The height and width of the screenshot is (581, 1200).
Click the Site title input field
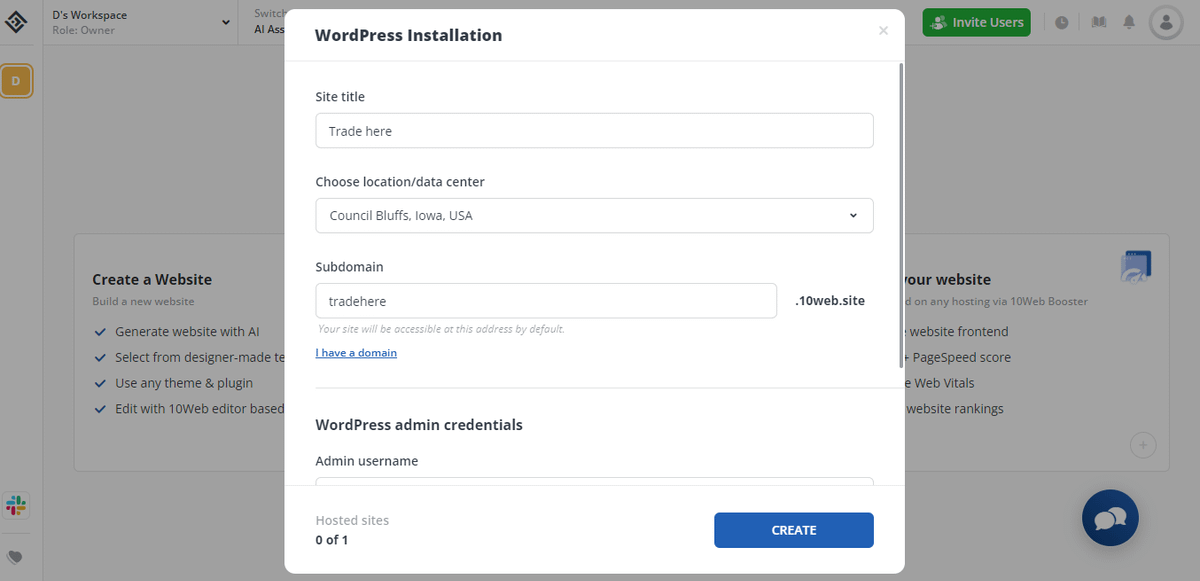(594, 131)
